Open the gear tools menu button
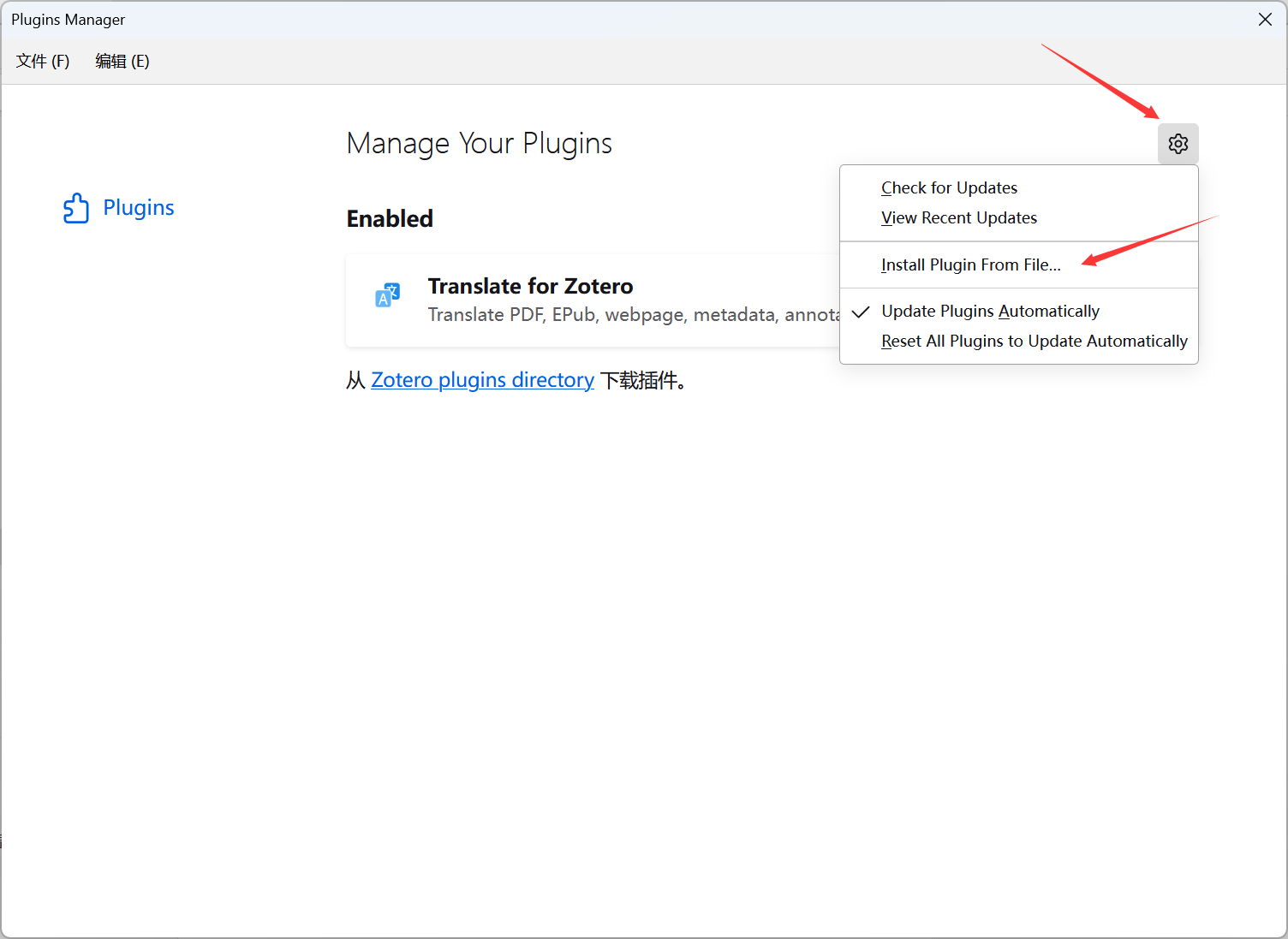The image size is (1288, 939). coord(1178,144)
